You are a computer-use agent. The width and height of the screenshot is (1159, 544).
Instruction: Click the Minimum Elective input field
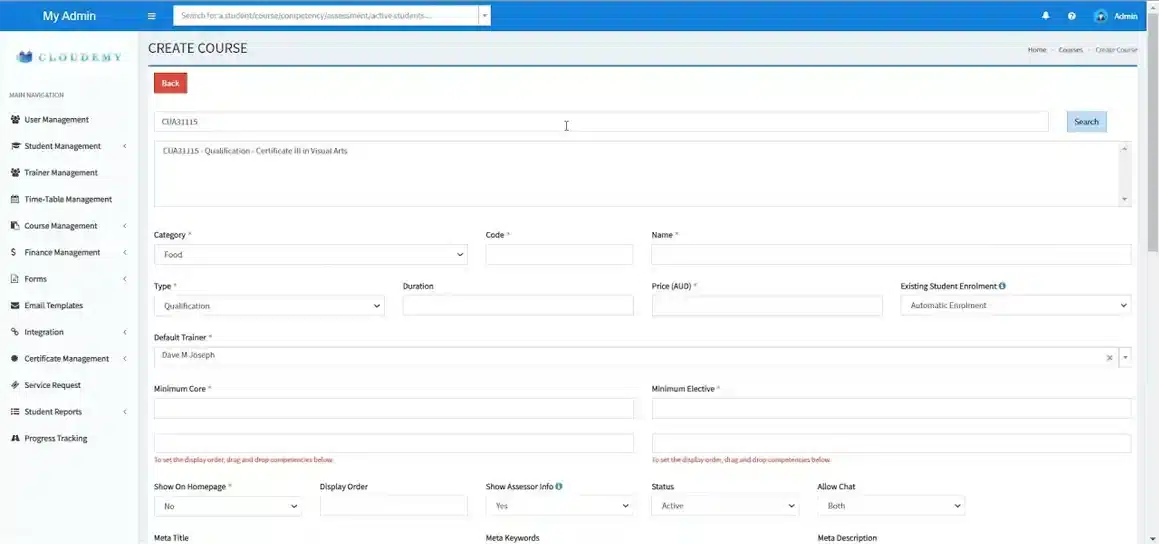click(891, 409)
